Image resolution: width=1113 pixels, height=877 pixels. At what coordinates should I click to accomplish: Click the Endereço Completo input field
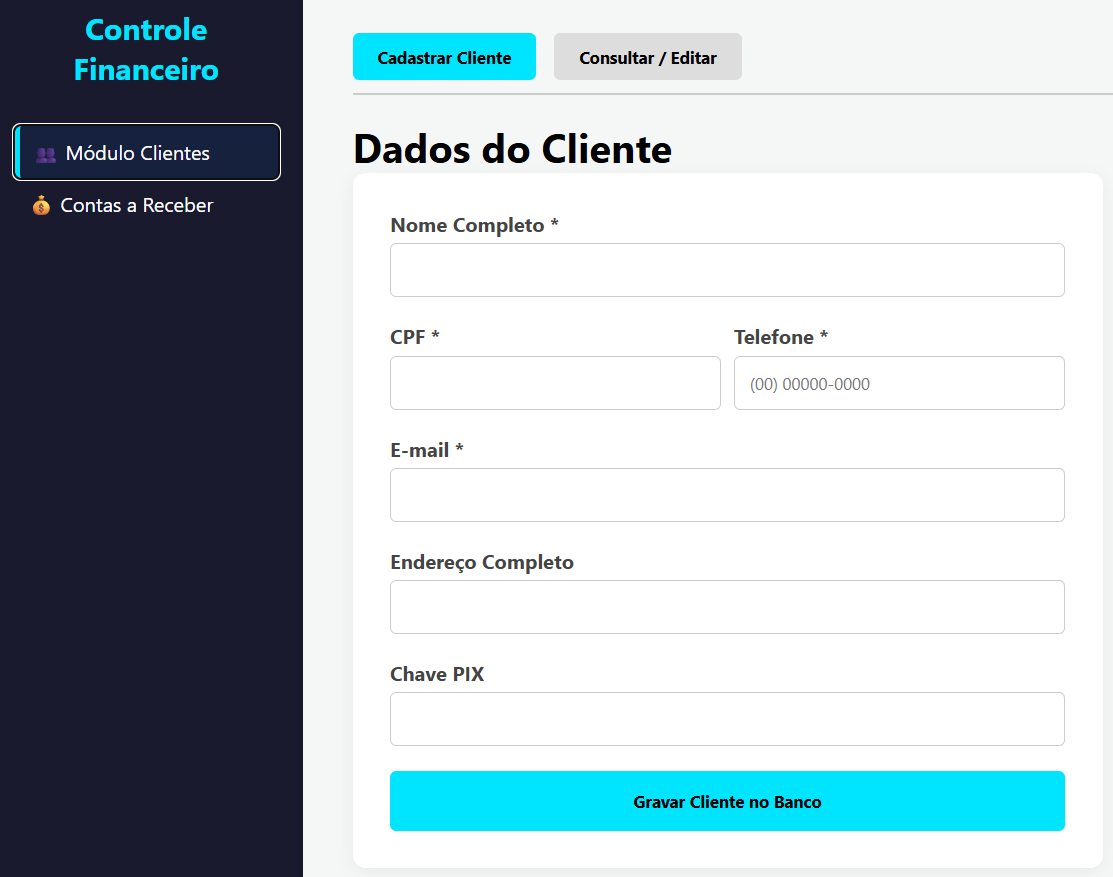tap(727, 607)
